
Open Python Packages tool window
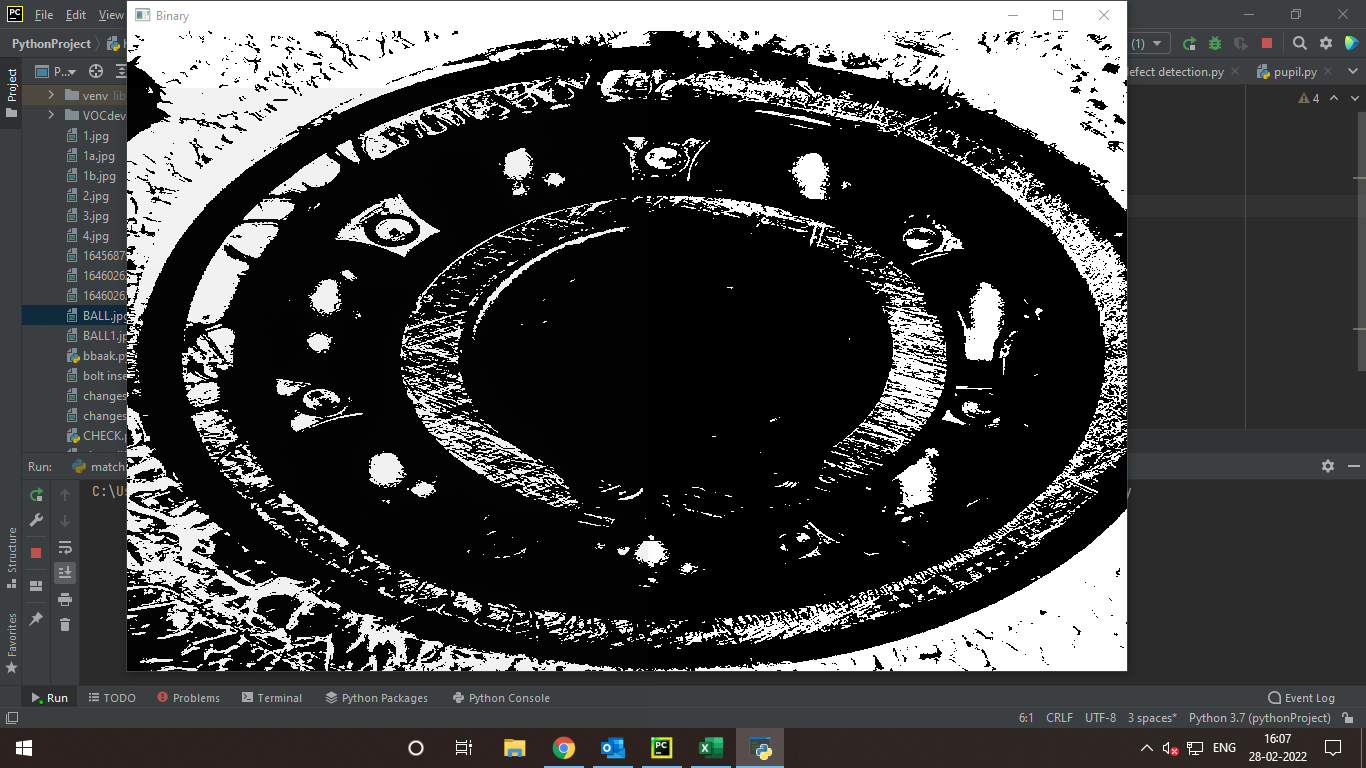[x=376, y=698]
